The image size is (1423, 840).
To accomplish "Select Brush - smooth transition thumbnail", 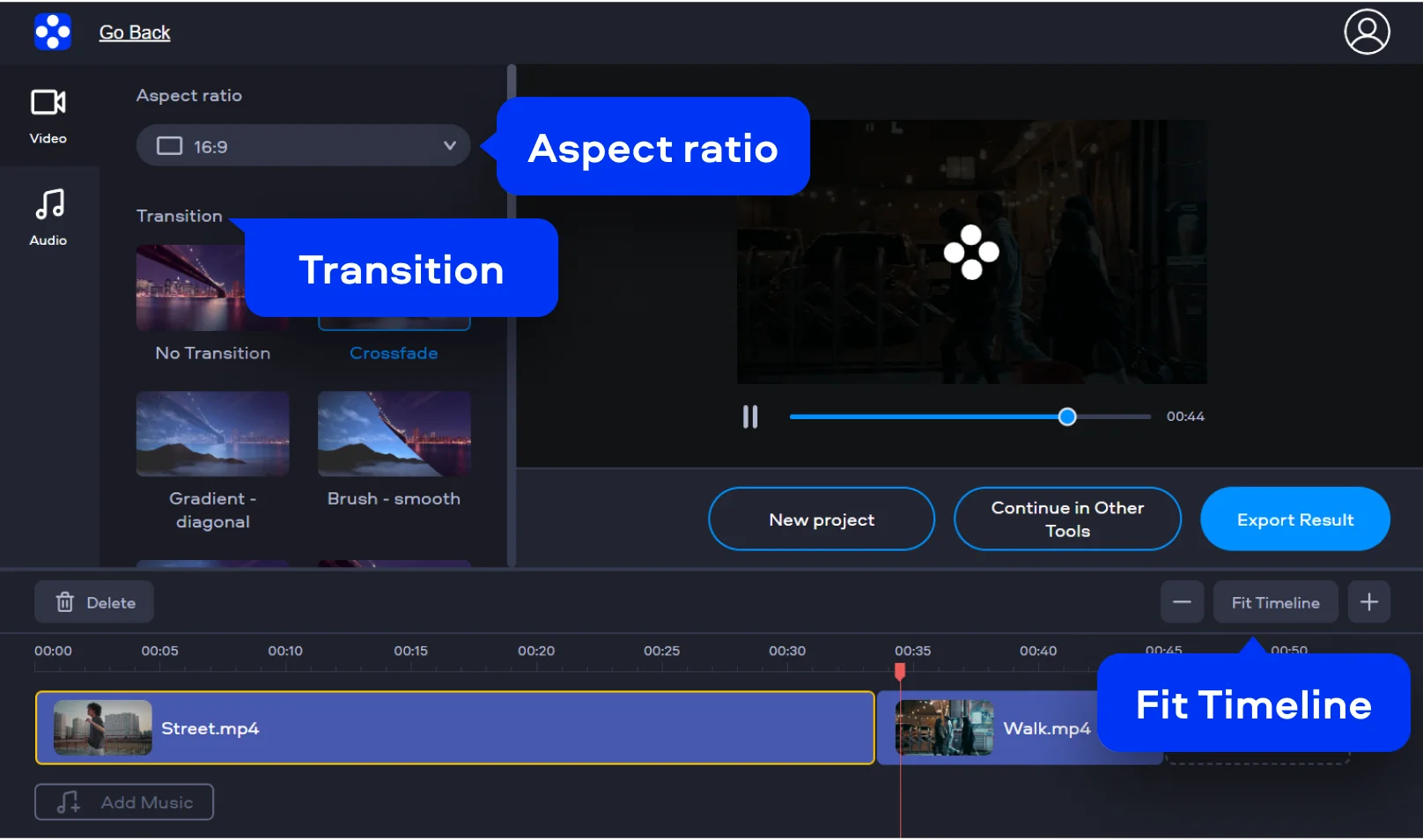I will (394, 434).
